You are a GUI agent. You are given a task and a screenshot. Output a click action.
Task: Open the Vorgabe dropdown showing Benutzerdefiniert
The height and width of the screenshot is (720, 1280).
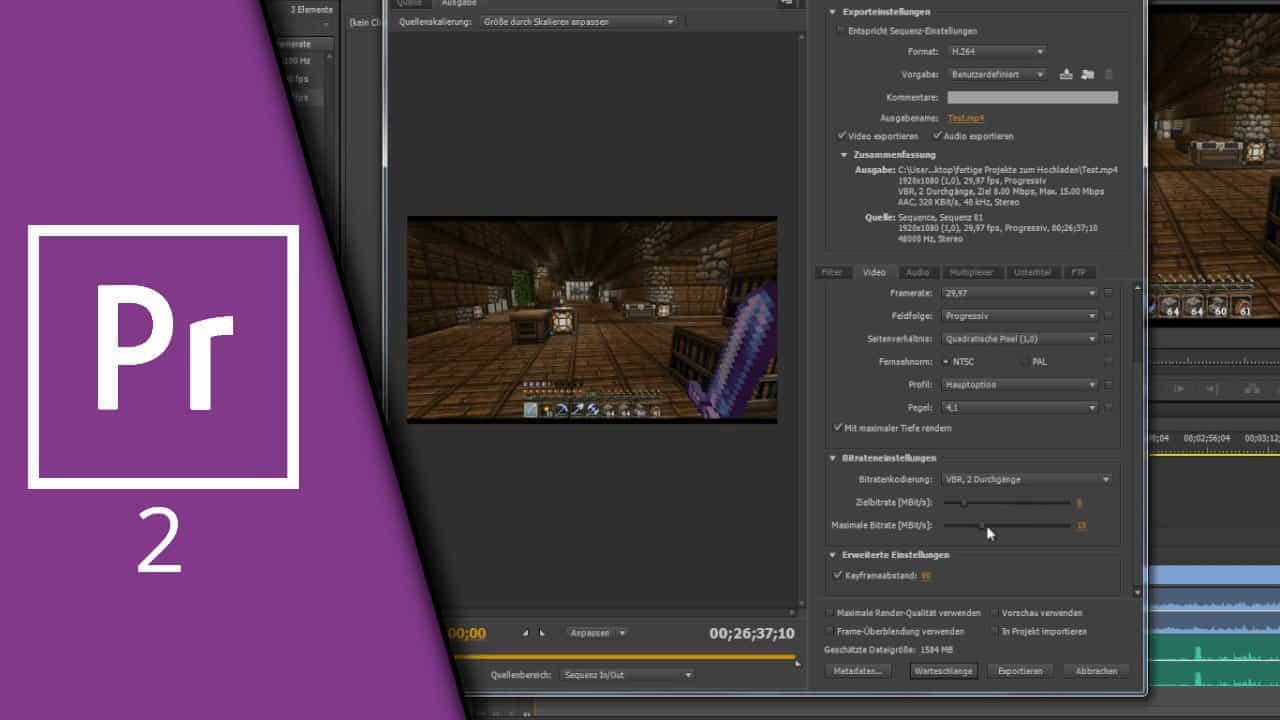pyautogui.click(x=996, y=74)
